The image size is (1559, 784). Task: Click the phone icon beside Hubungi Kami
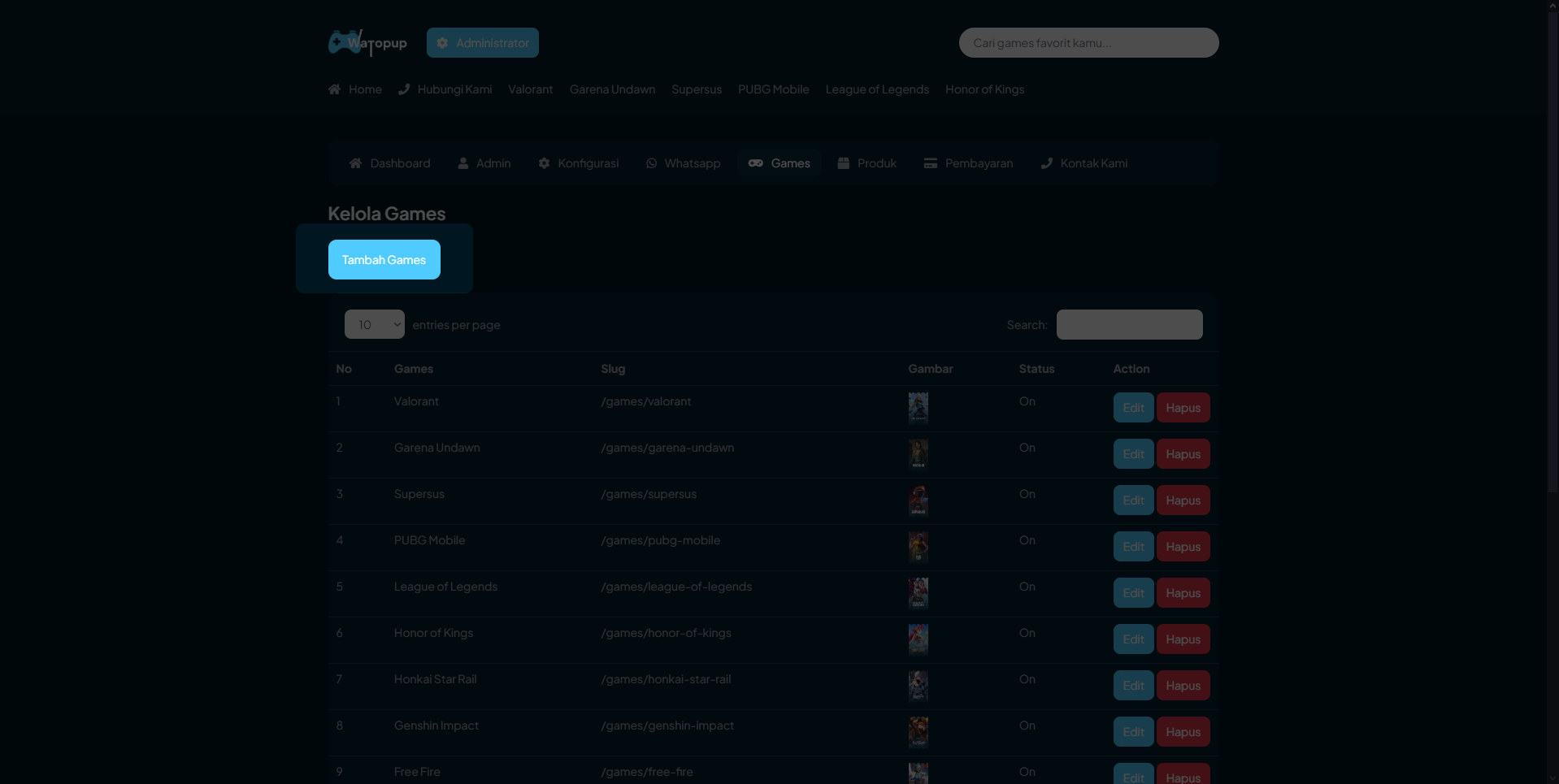tap(404, 89)
